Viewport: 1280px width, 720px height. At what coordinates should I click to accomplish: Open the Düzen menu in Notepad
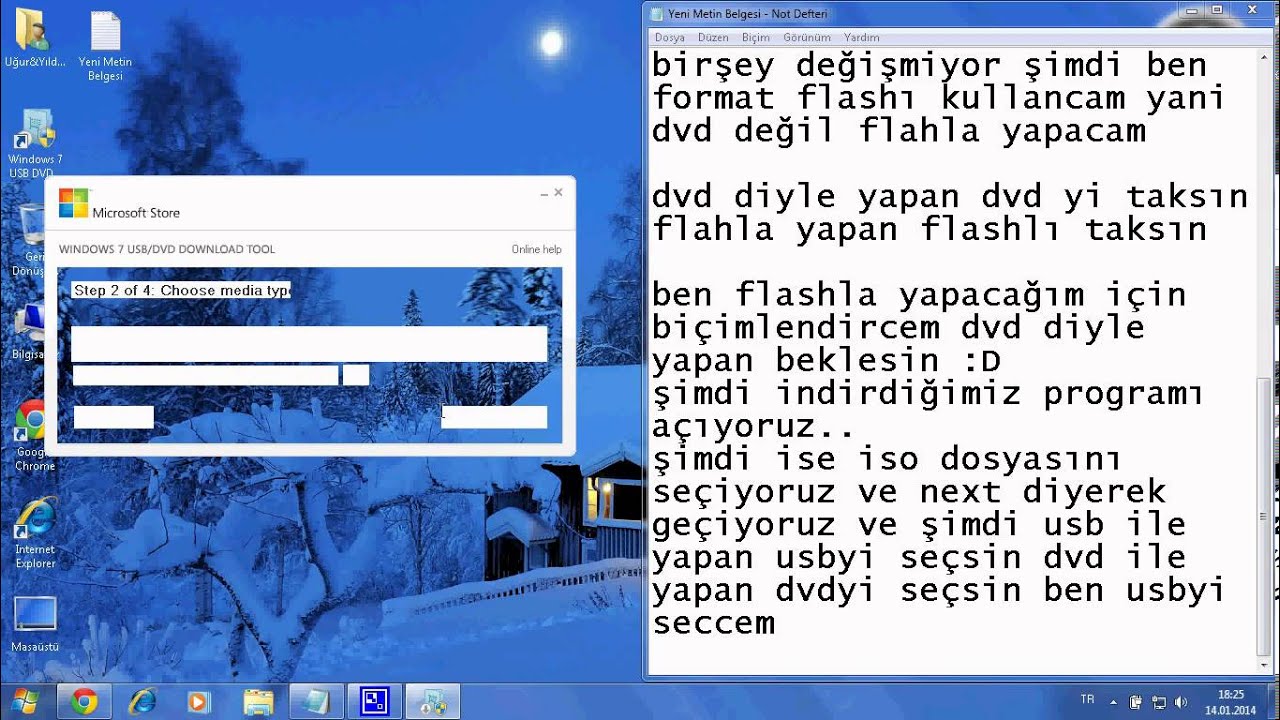pyautogui.click(x=713, y=37)
